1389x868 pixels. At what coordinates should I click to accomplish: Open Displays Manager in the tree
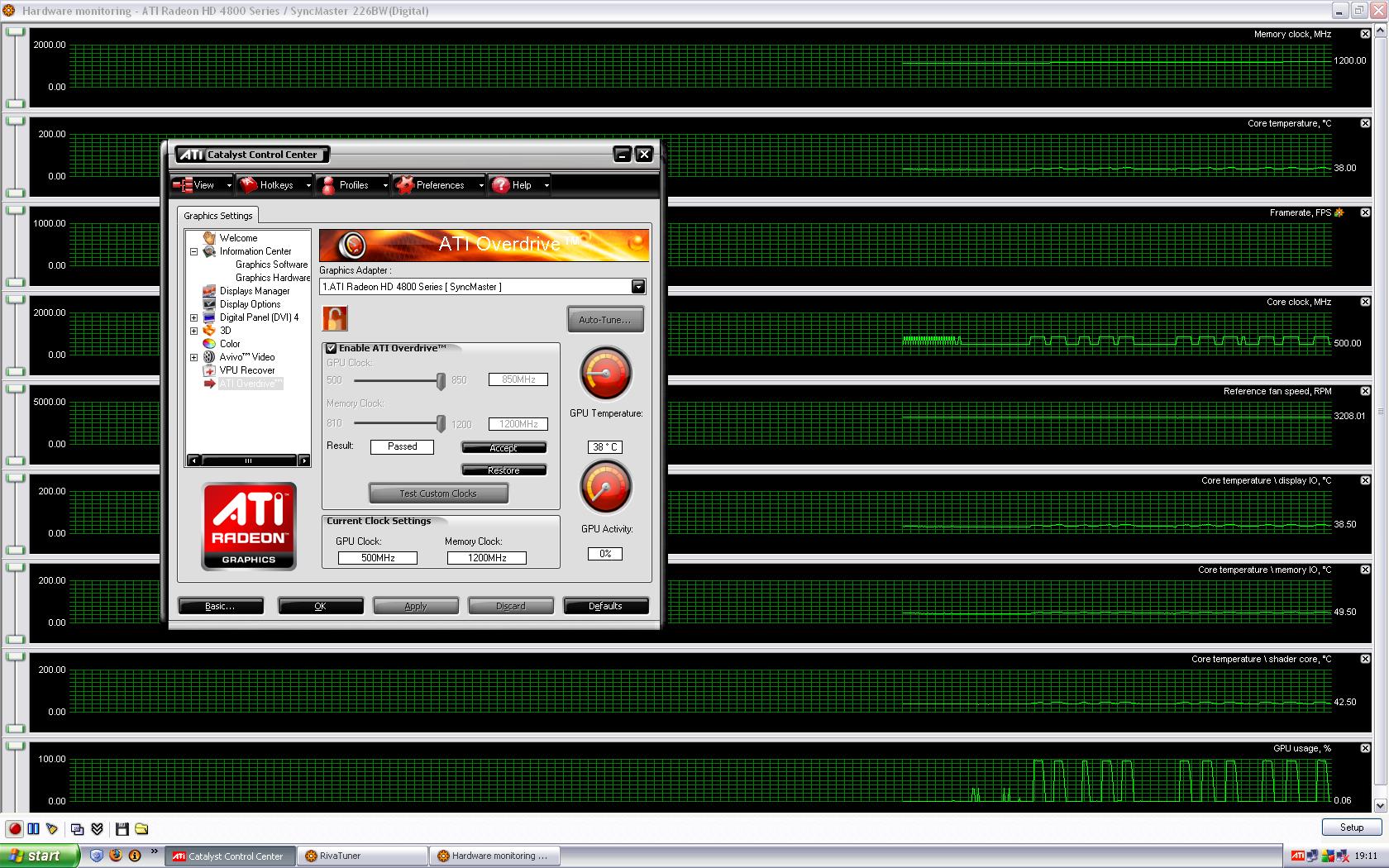pos(255,291)
